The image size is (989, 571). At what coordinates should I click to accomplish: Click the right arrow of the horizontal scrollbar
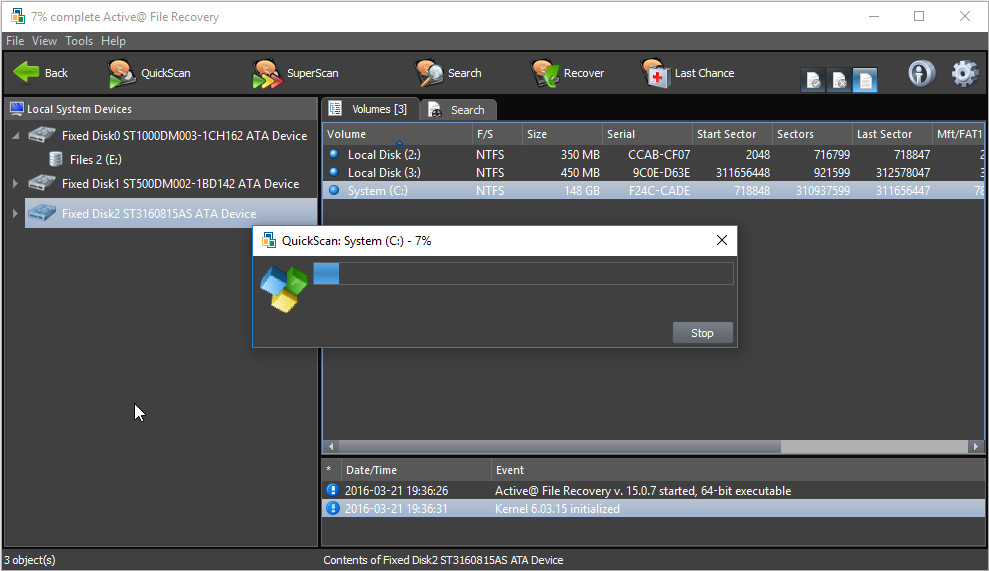click(x=976, y=446)
